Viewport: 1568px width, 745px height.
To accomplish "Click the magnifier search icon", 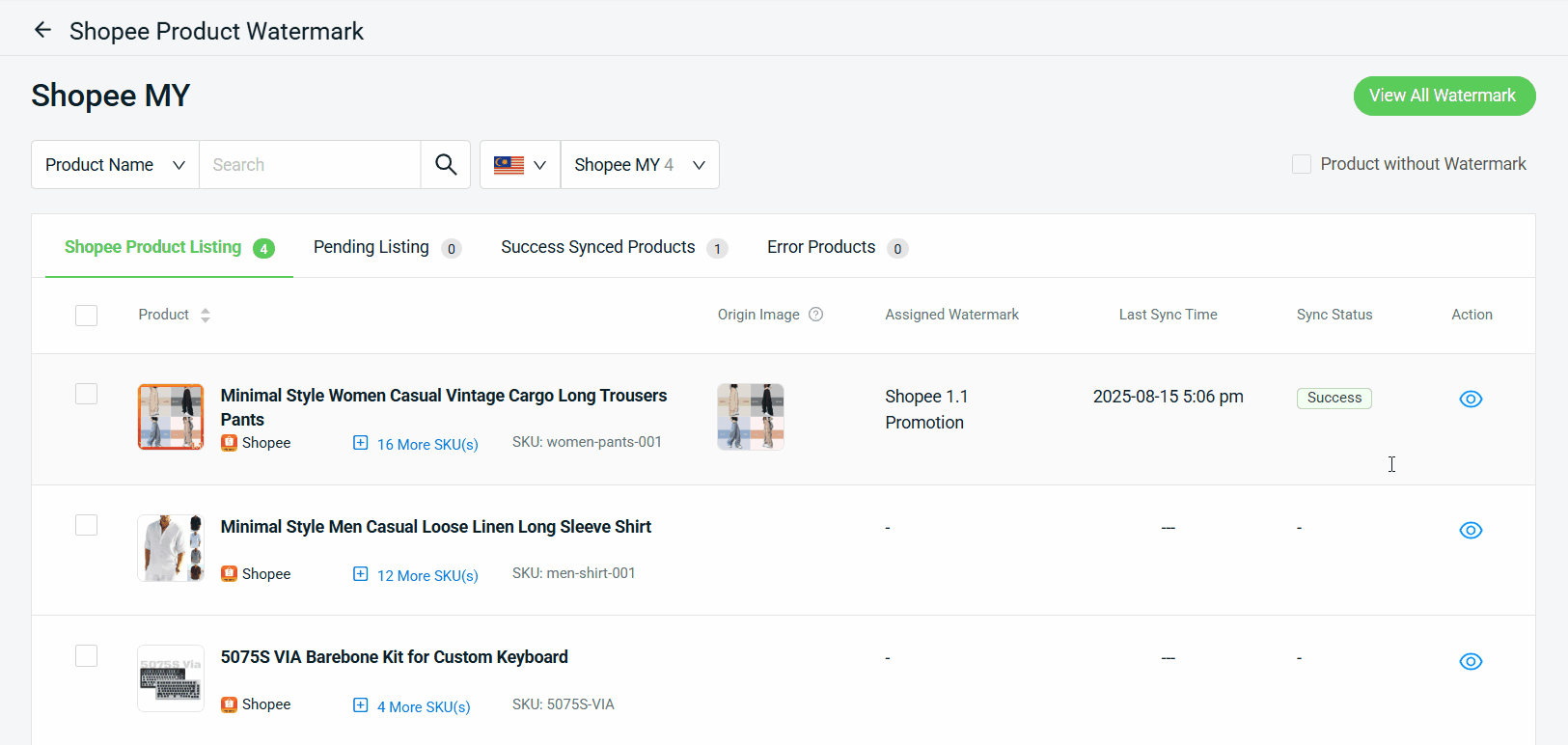I will click(446, 164).
